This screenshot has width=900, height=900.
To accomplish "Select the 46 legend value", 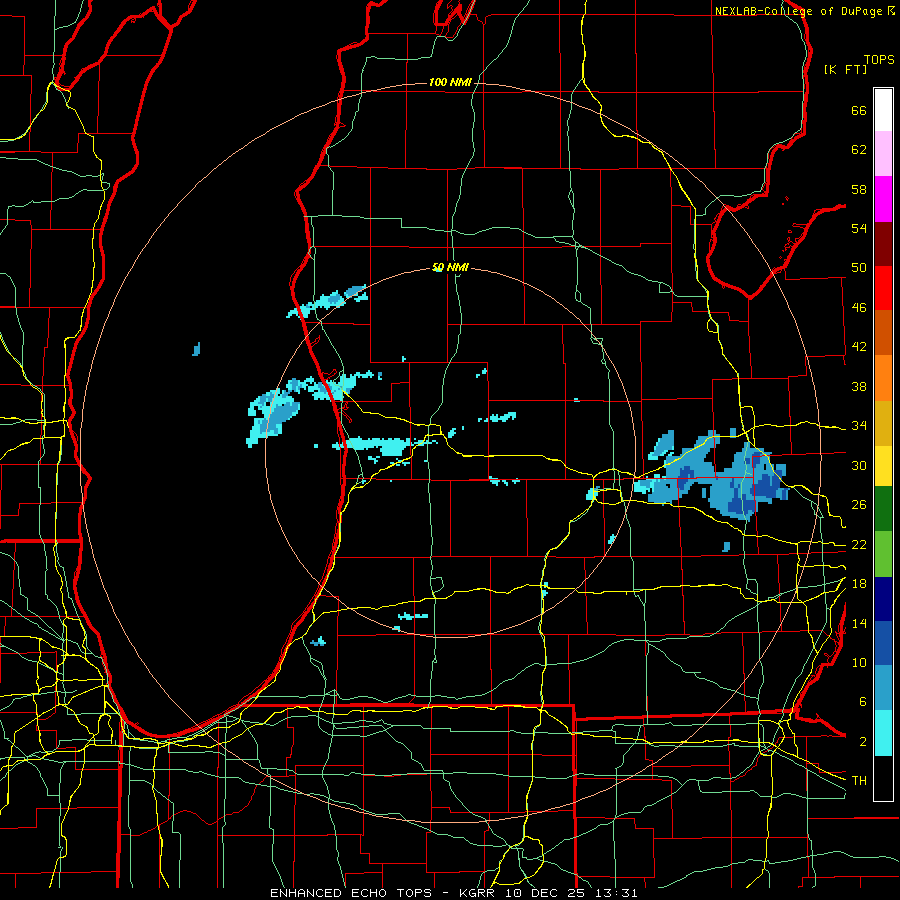I will (x=859, y=308).
